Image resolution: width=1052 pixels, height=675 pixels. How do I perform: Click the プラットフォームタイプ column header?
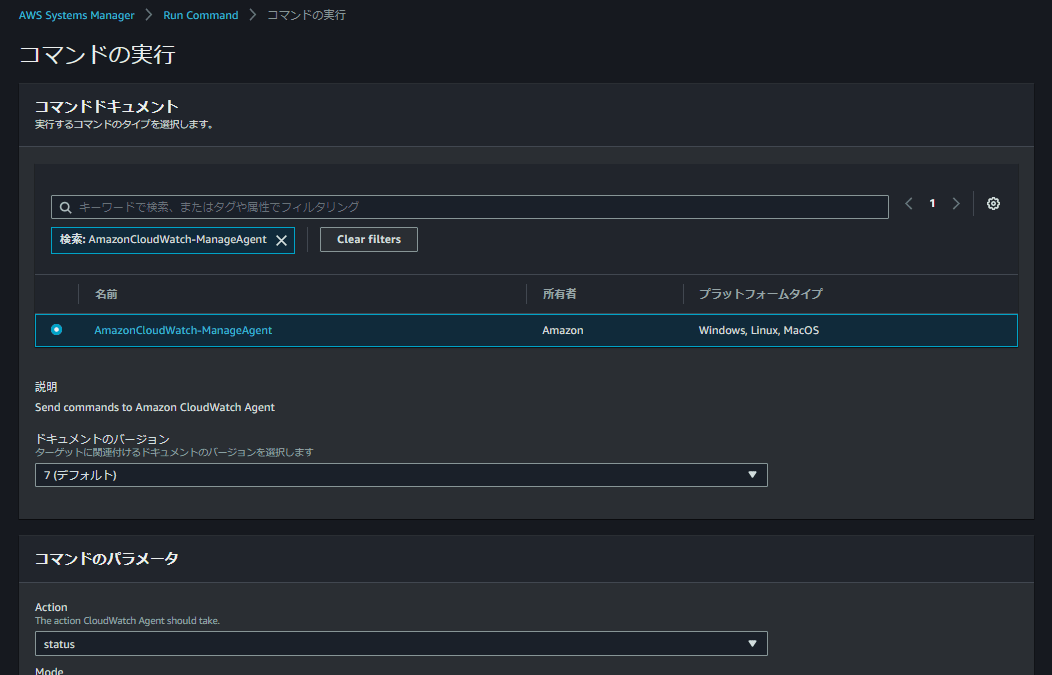(760, 294)
